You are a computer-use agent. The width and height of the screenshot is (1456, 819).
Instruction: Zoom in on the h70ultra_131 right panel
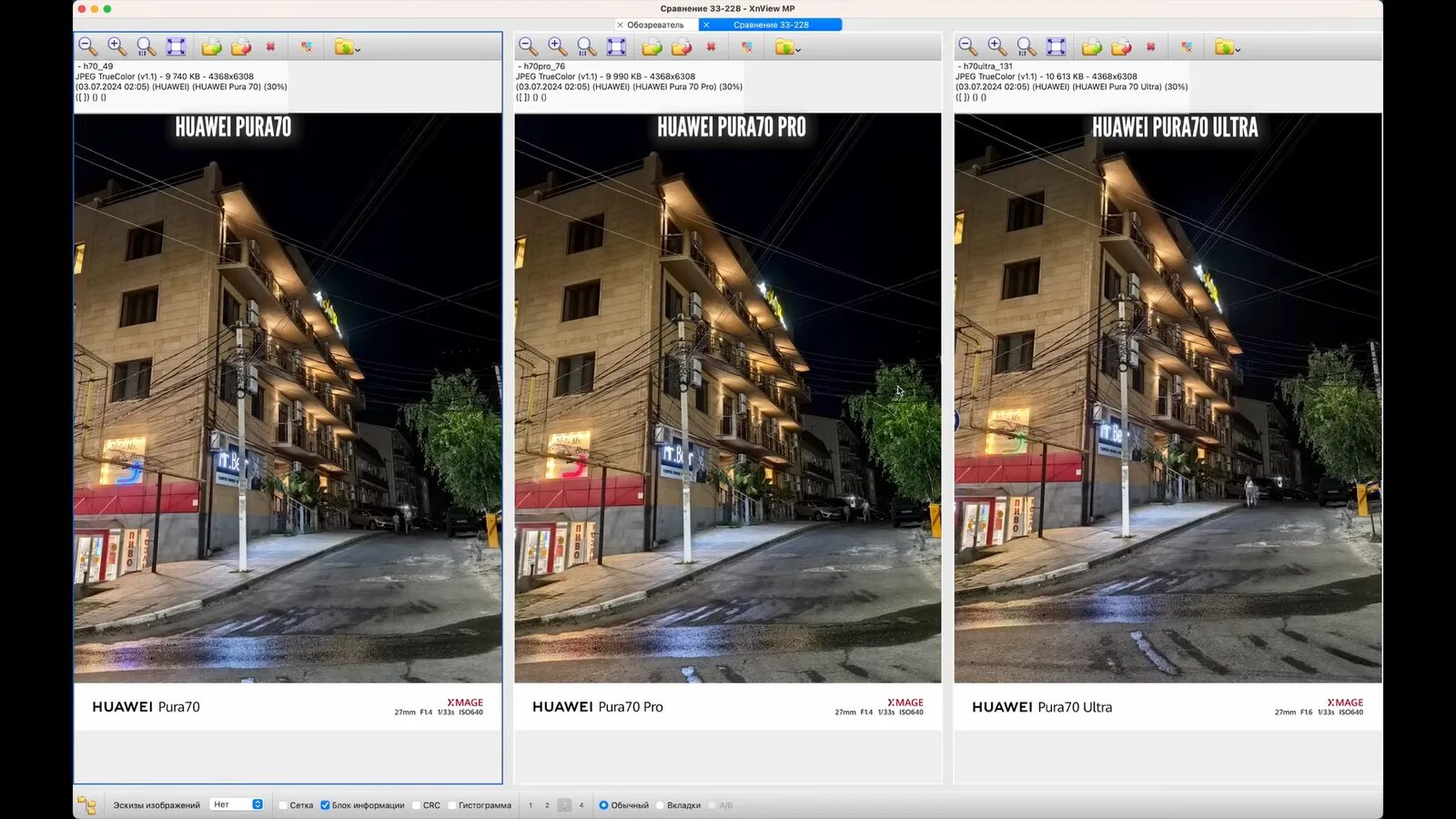tap(997, 46)
